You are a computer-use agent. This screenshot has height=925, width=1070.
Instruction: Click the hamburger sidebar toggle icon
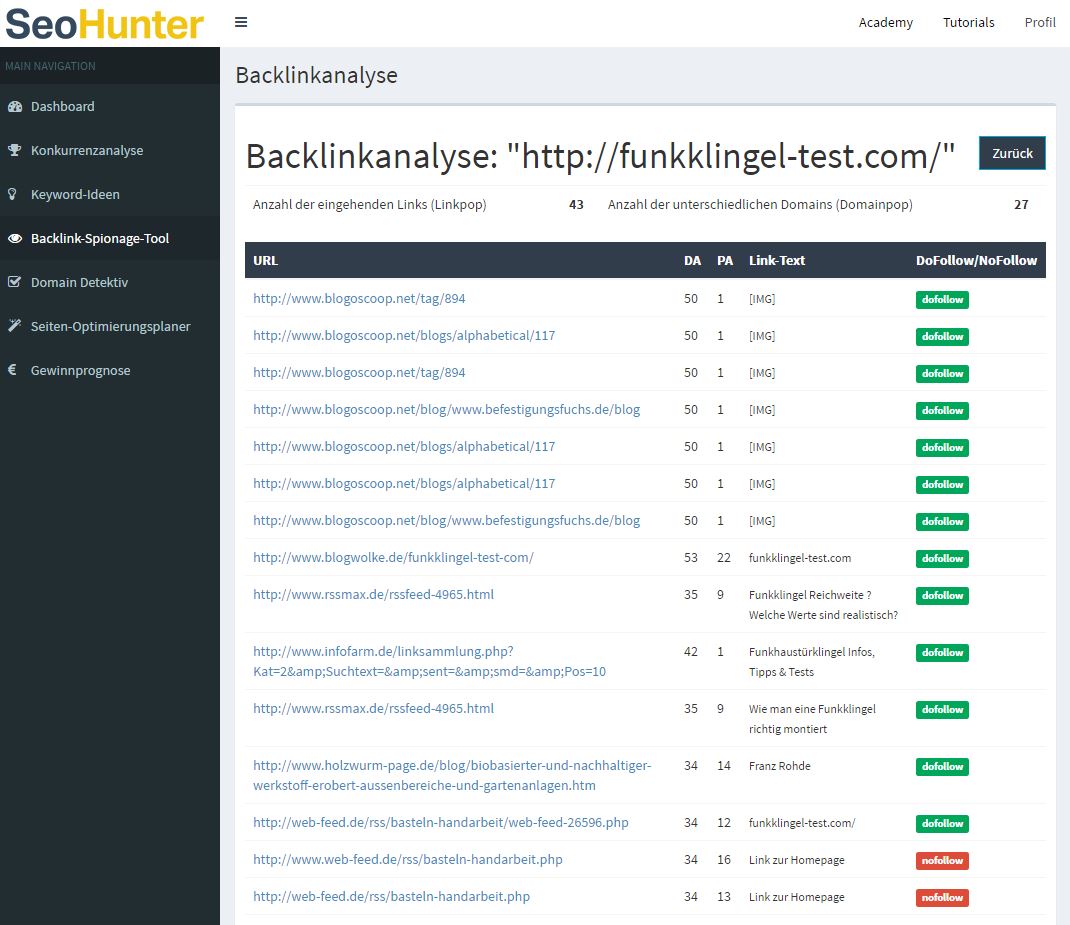(x=241, y=22)
